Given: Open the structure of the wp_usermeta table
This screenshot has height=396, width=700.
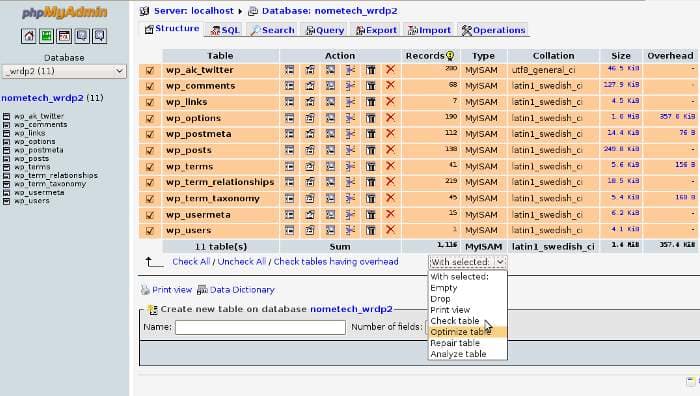Looking at the screenshot, I should pos(310,215).
